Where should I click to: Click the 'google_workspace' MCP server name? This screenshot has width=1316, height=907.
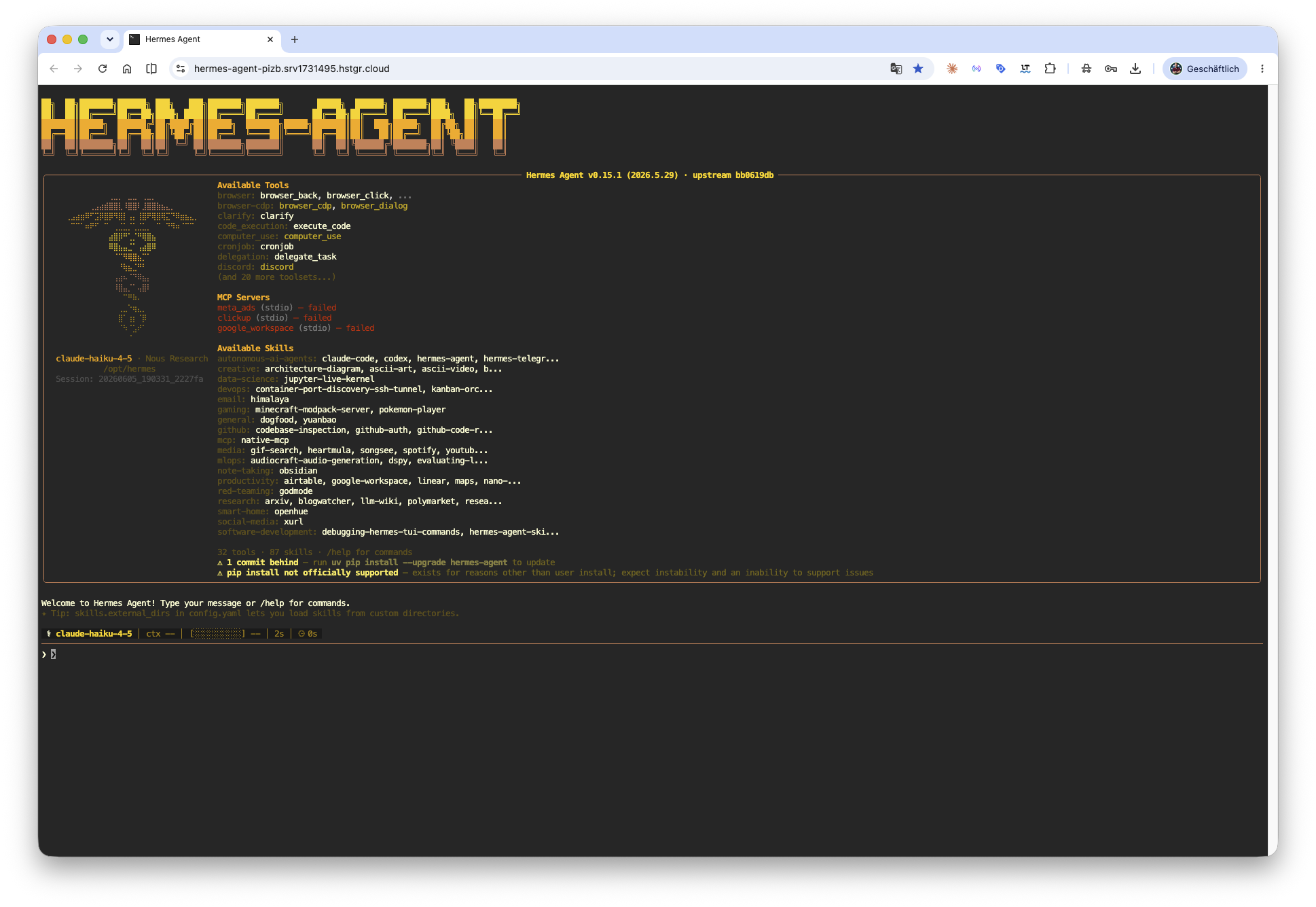point(255,328)
